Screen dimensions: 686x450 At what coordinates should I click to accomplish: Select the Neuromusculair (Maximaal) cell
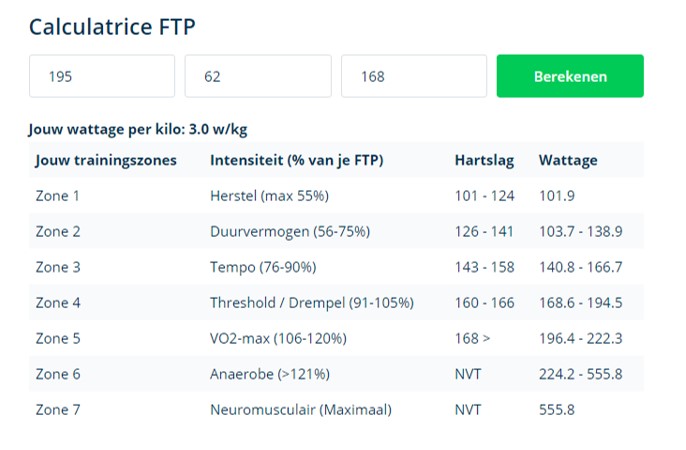pos(300,410)
